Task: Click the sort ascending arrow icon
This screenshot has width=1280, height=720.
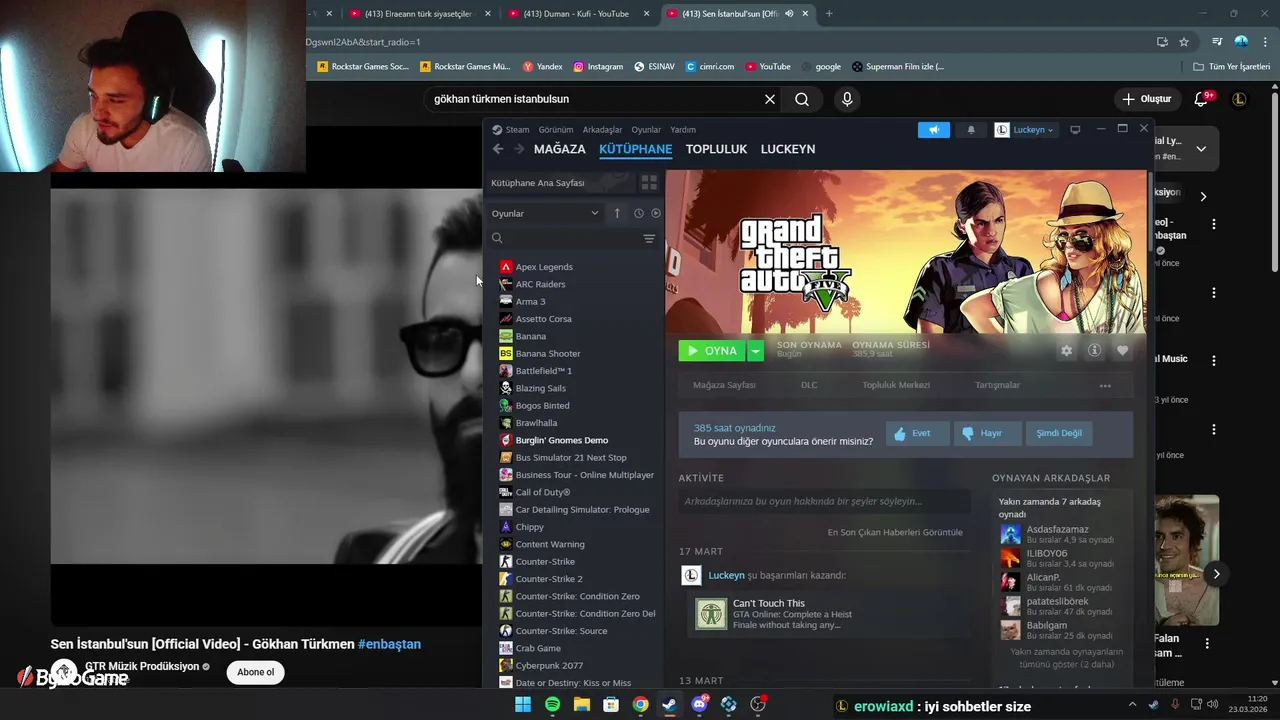Action: coord(617,213)
